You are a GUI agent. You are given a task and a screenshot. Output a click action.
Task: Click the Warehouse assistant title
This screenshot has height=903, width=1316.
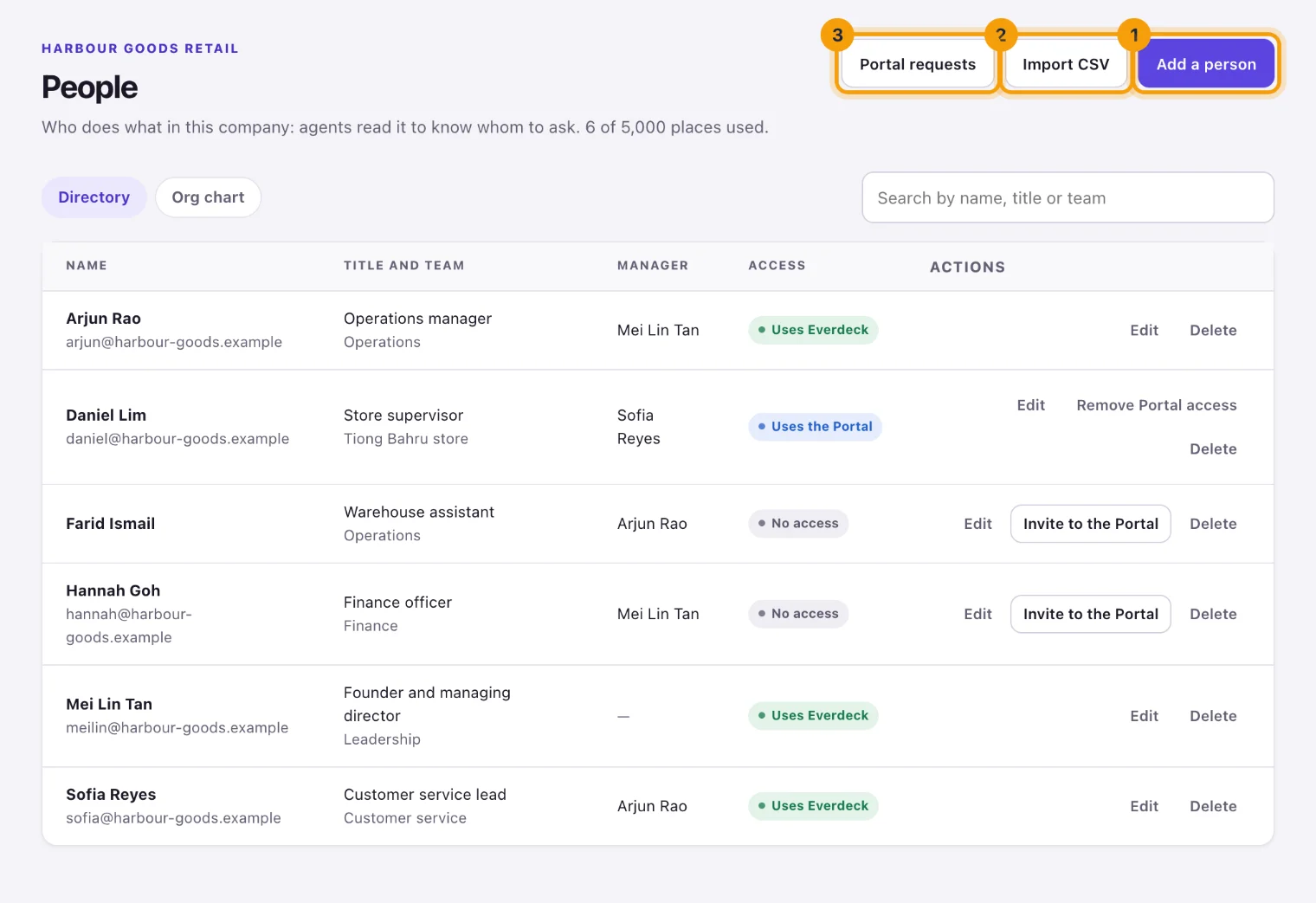pos(419,513)
